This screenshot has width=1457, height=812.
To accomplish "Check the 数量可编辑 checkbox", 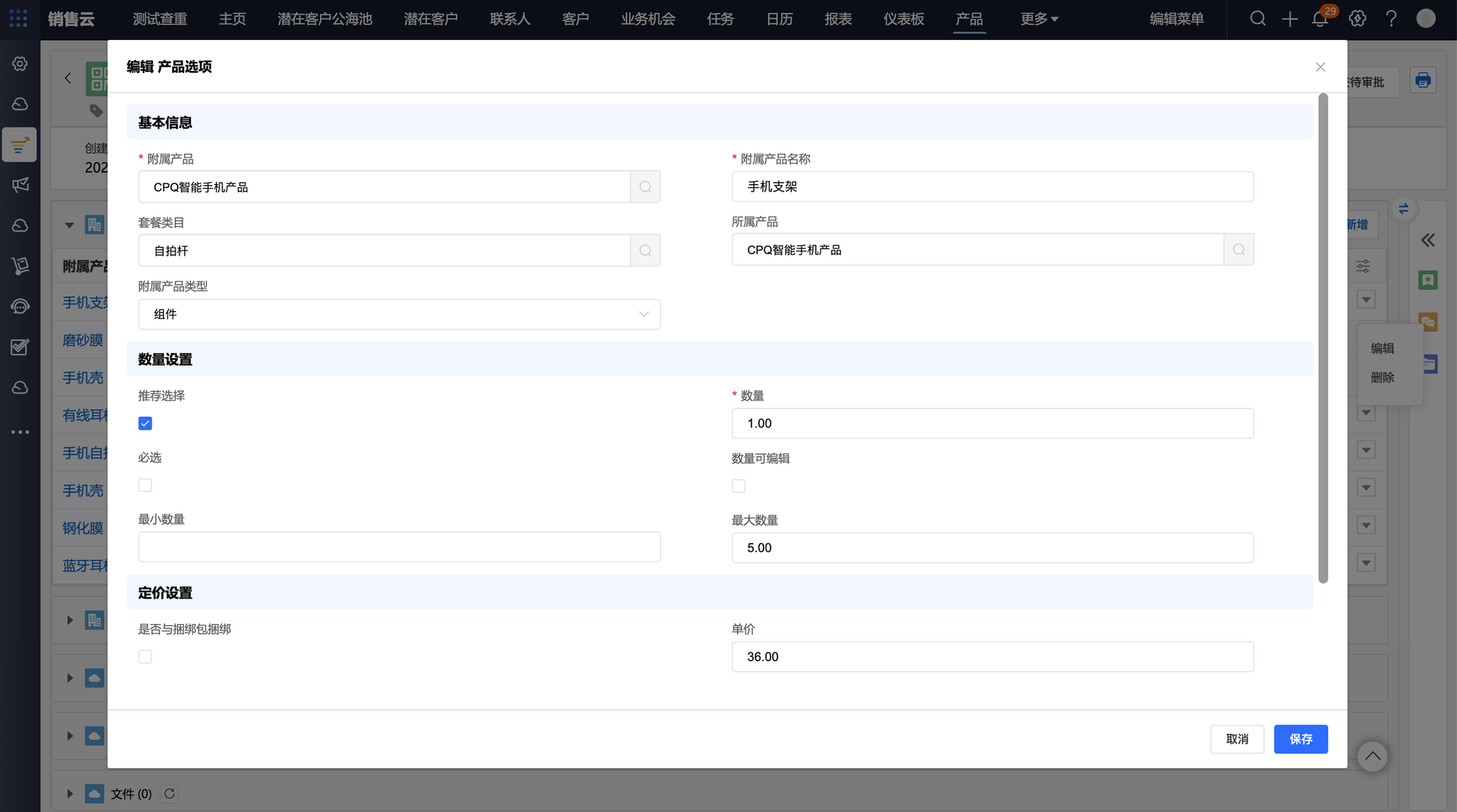I will click(739, 486).
